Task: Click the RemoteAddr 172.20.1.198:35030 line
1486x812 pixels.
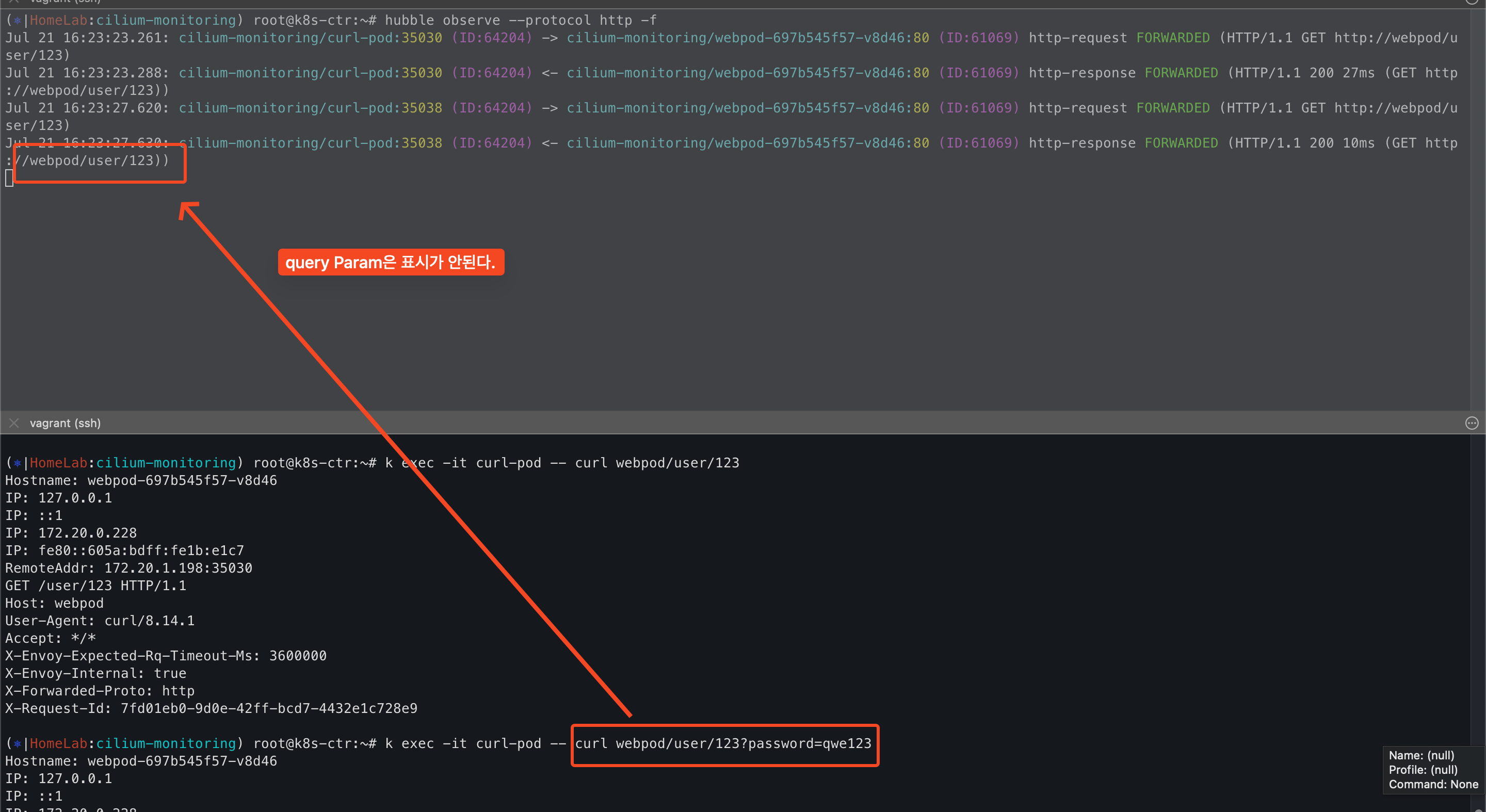Action: pyautogui.click(x=128, y=568)
